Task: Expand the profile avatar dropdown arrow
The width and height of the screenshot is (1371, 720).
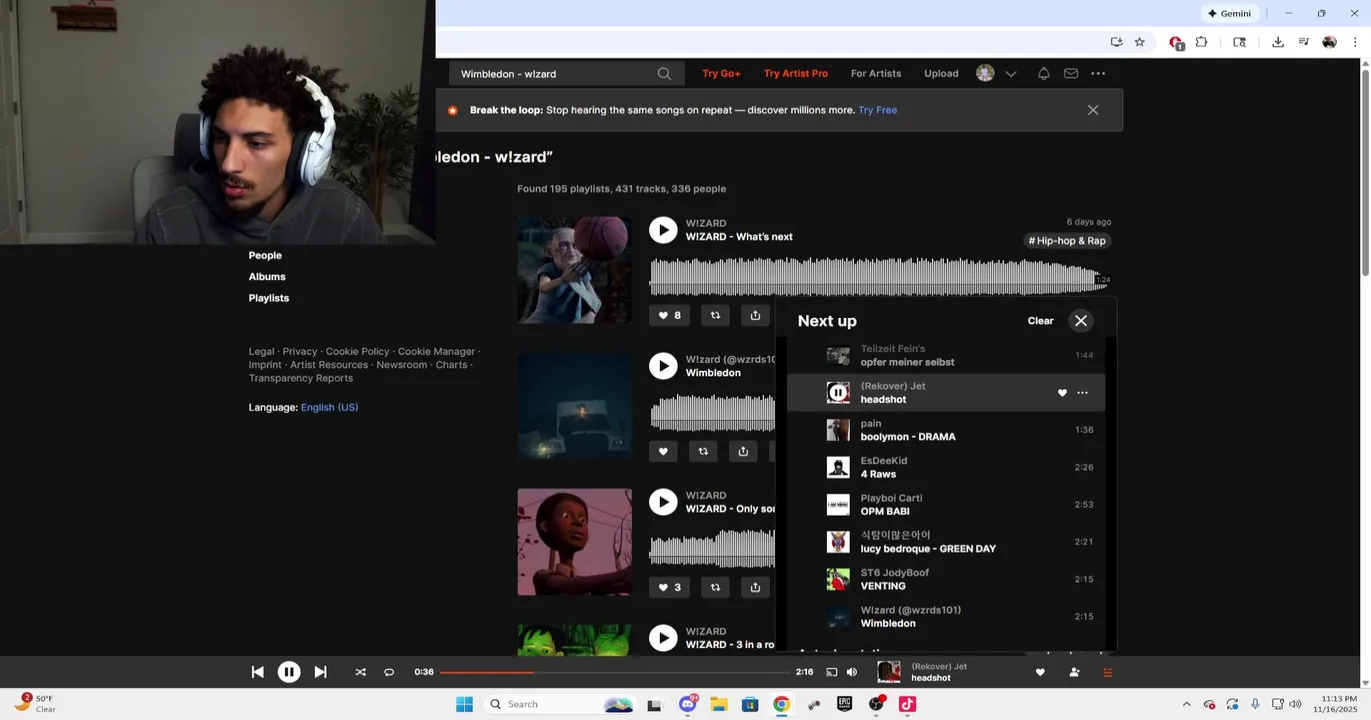Action: pyautogui.click(x=1011, y=74)
